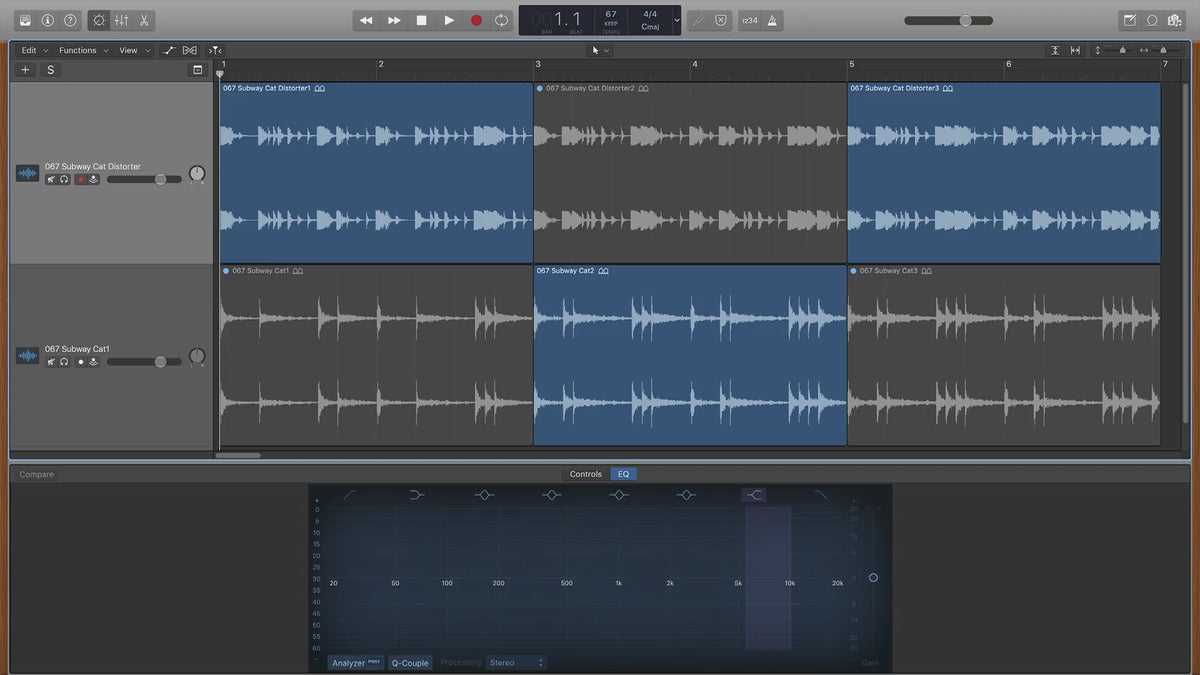Mute the 067 Subway Cat Distorter track
Screen dimensions: 1200x675
[51, 180]
